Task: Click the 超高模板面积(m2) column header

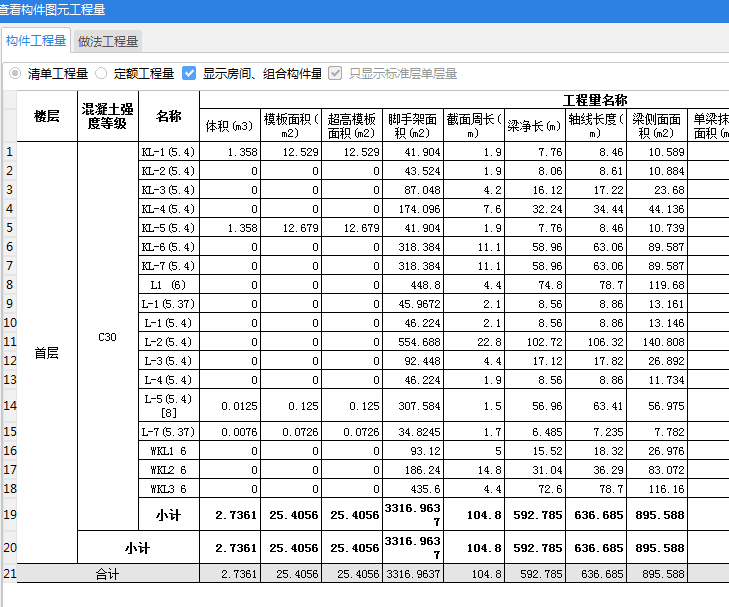Action: (351, 125)
